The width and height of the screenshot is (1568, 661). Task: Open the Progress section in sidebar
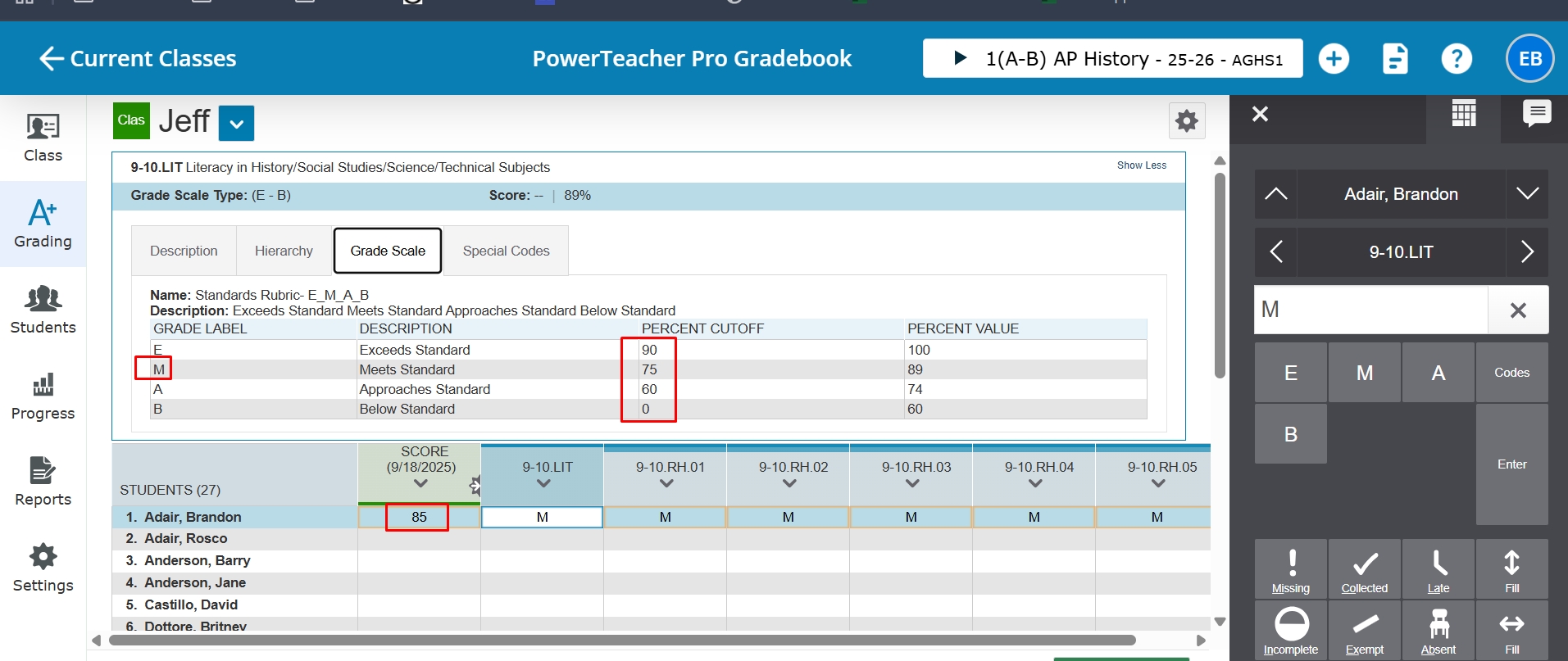(x=43, y=396)
